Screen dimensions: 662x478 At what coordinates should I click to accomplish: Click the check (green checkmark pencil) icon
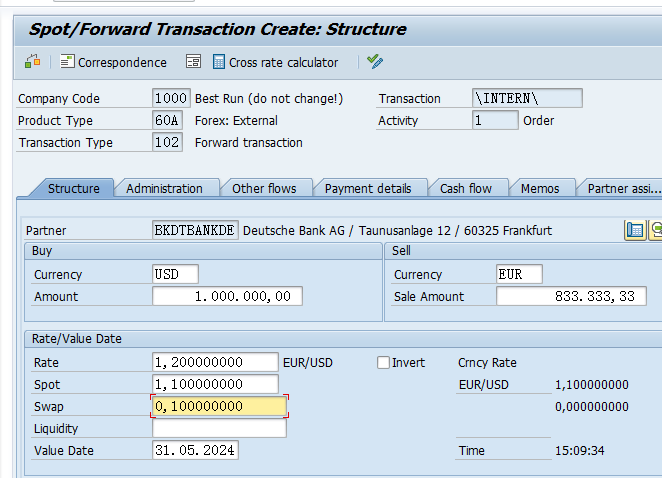coord(375,62)
